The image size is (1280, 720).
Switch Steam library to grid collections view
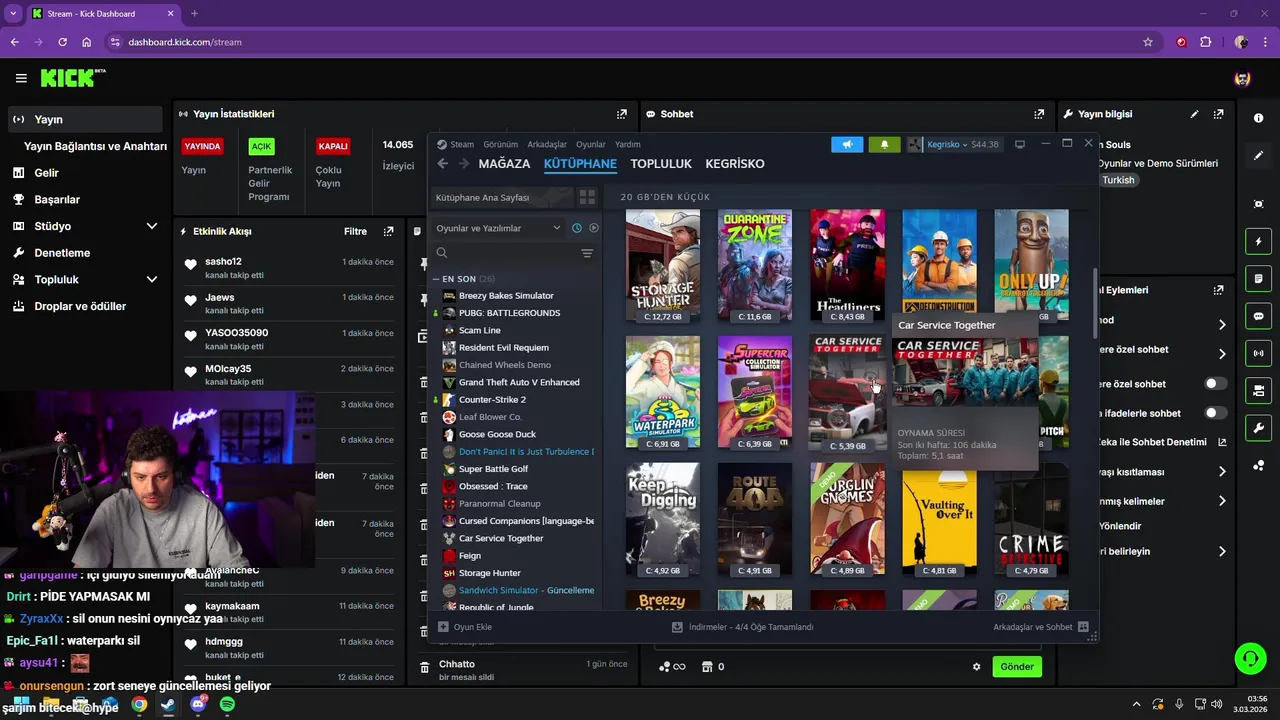point(588,198)
